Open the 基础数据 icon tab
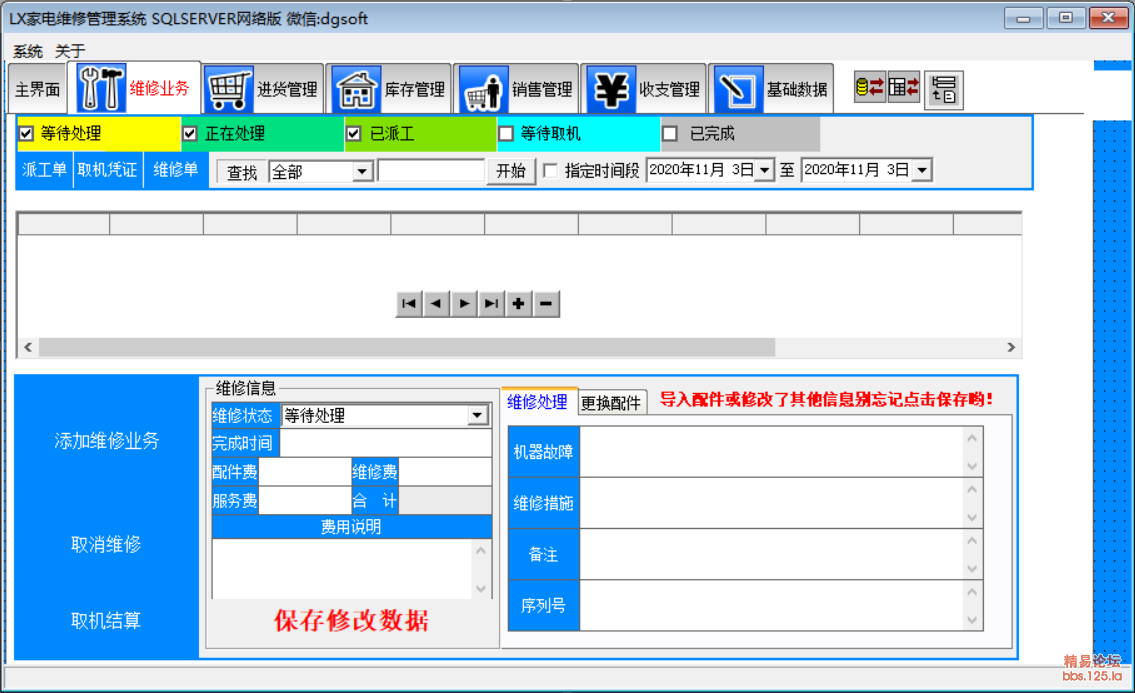 pos(772,89)
